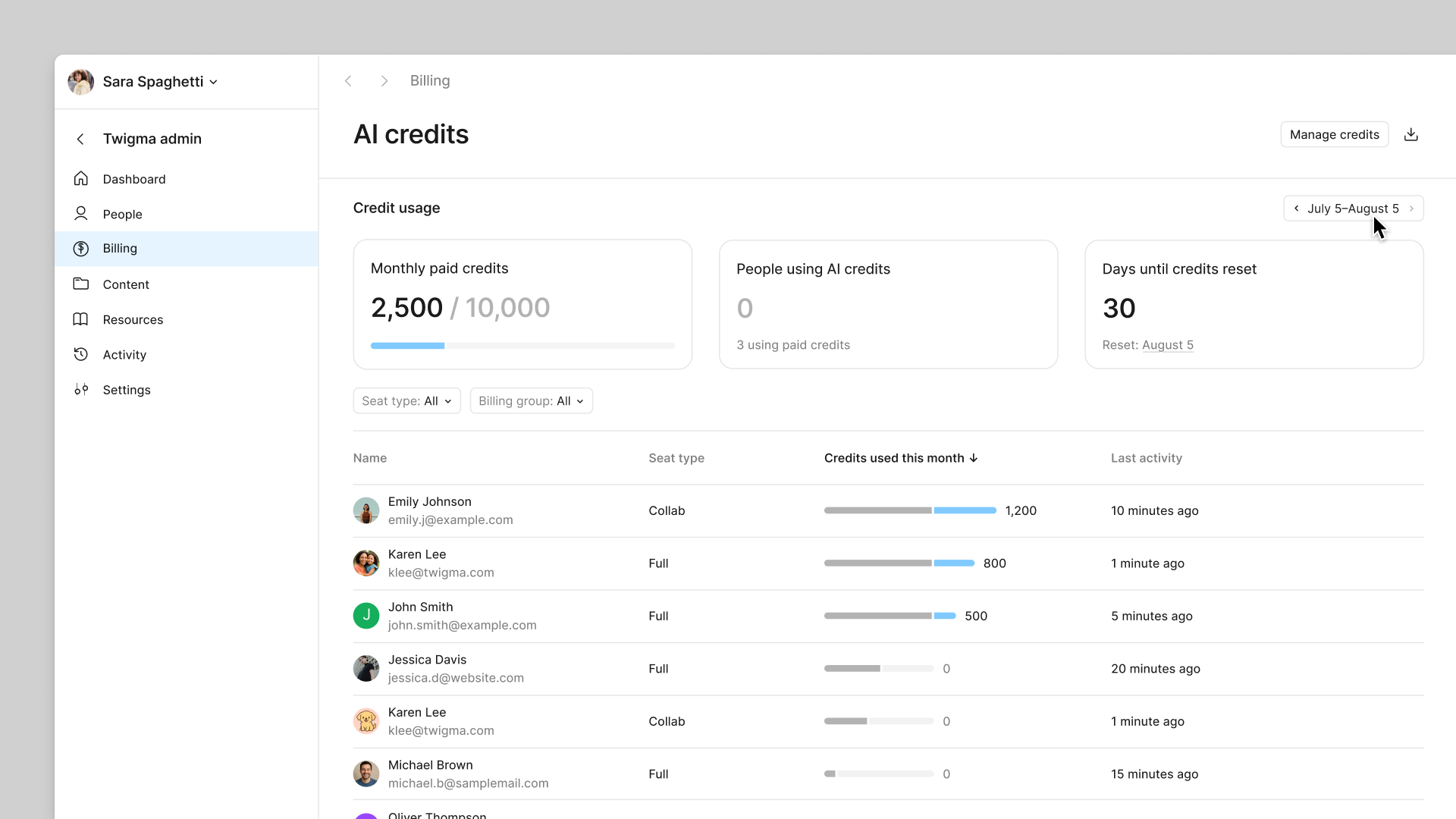Go back using the navigation arrow
This screenshot has height=819, width=1456.
click(348, 80)
